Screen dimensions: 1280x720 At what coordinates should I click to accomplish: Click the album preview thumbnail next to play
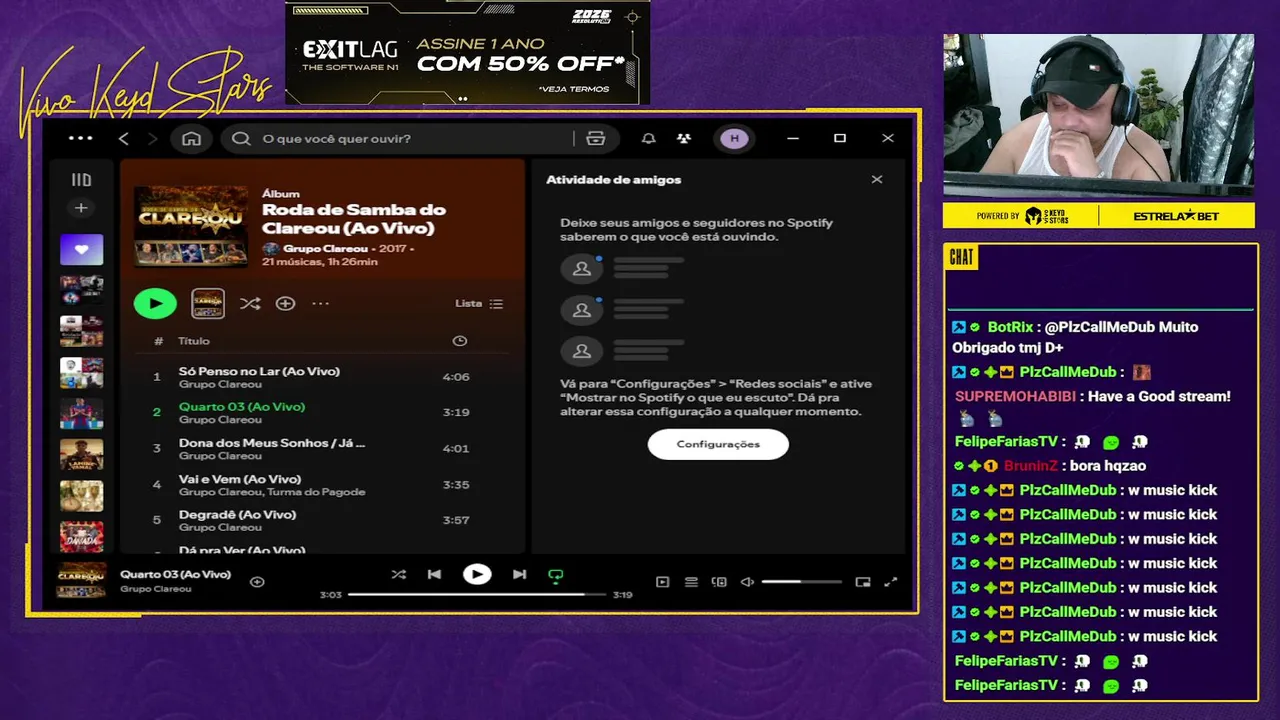point(208,303)
